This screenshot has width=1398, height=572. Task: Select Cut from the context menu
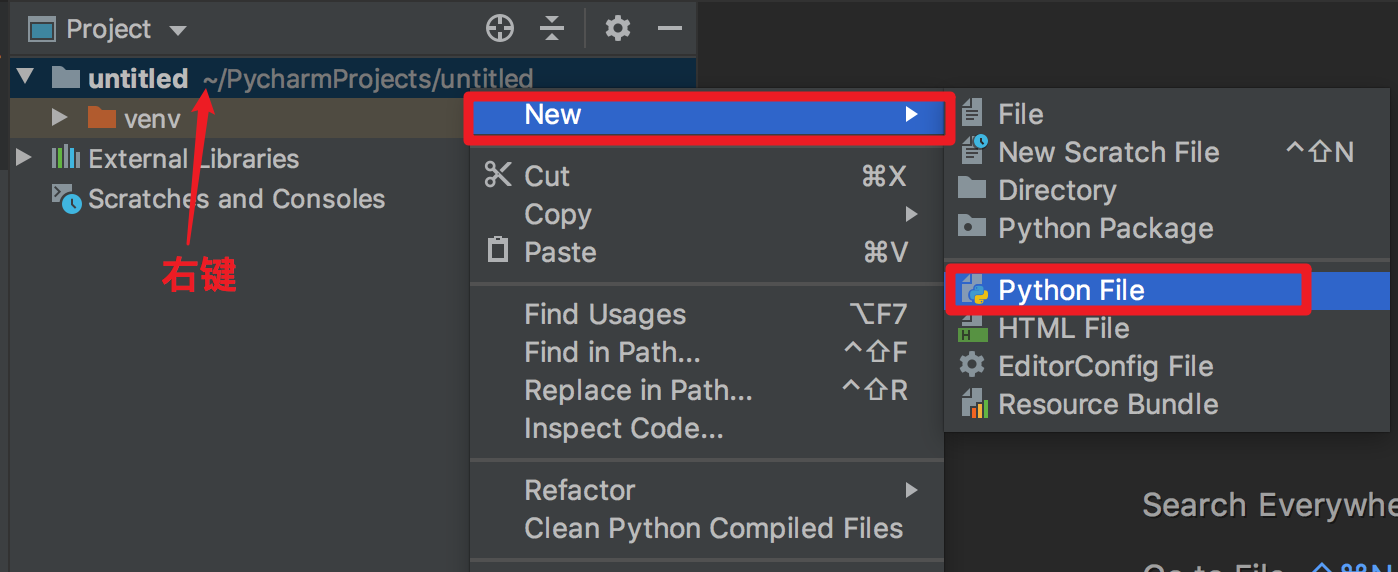click(547, 177)
